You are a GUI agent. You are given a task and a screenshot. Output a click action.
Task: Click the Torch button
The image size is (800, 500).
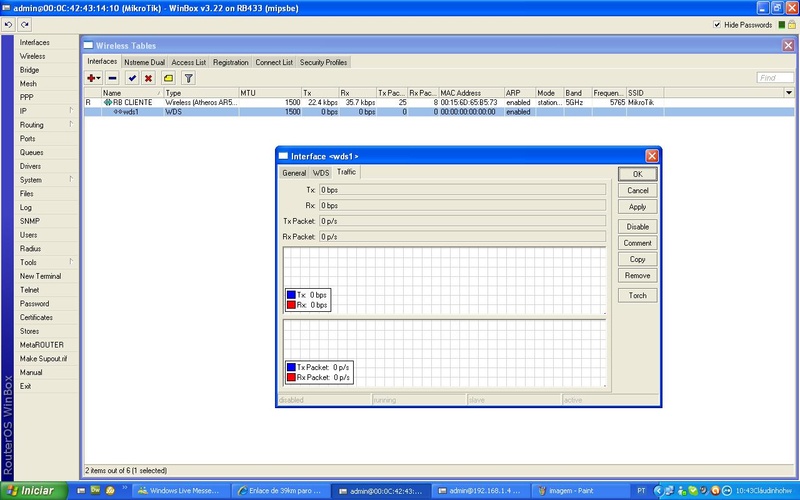tap(638, 295)
